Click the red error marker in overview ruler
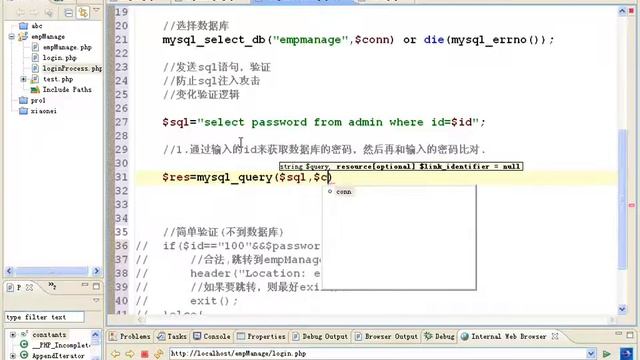Image resolution: width=640 pixels, height=360 pixels. [631, 205]
